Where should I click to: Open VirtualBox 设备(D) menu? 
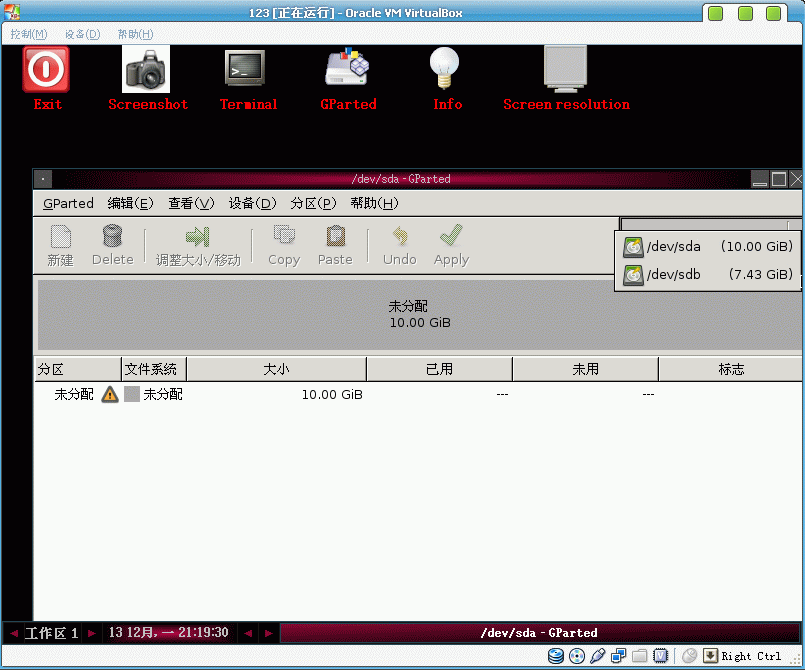tap(82, 34)
